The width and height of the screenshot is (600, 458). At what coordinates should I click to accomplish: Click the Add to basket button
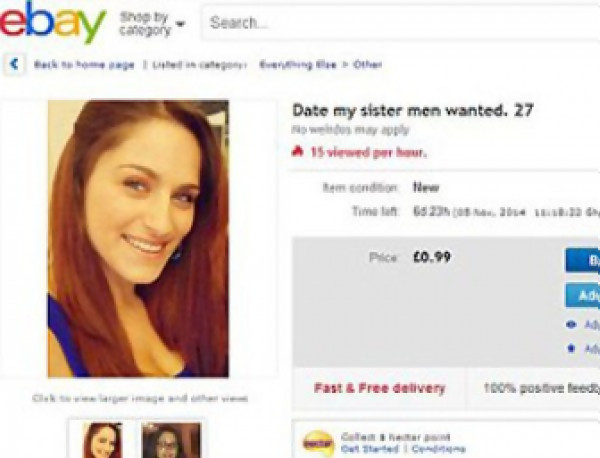pos(582,295)
